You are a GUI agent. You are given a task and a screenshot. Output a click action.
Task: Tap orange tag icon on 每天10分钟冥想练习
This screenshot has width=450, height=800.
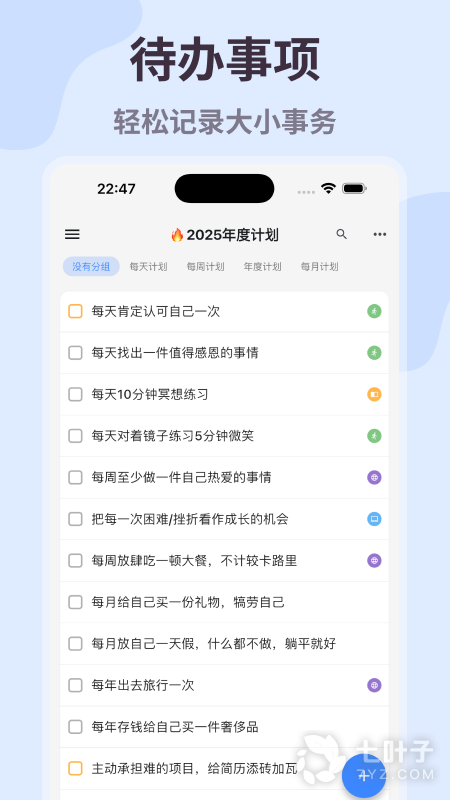[x=374, y=394]
